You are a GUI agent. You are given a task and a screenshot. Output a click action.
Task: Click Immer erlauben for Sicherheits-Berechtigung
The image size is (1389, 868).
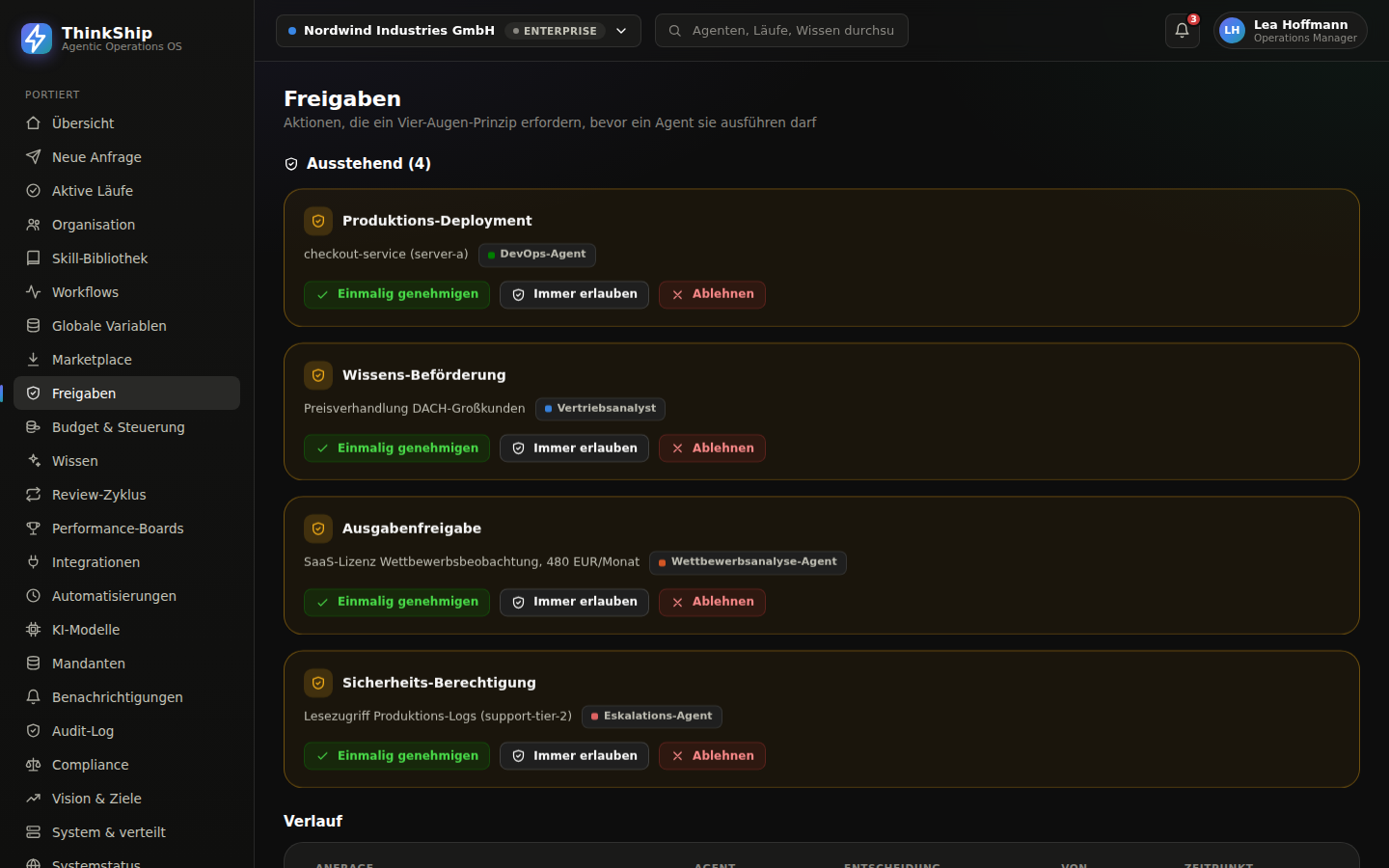[574, 756]
